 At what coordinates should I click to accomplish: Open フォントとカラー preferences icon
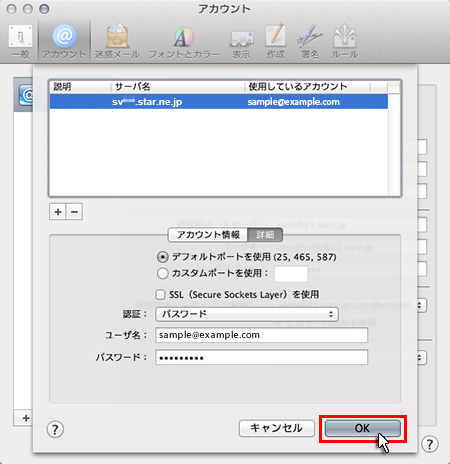pos(184,41)
